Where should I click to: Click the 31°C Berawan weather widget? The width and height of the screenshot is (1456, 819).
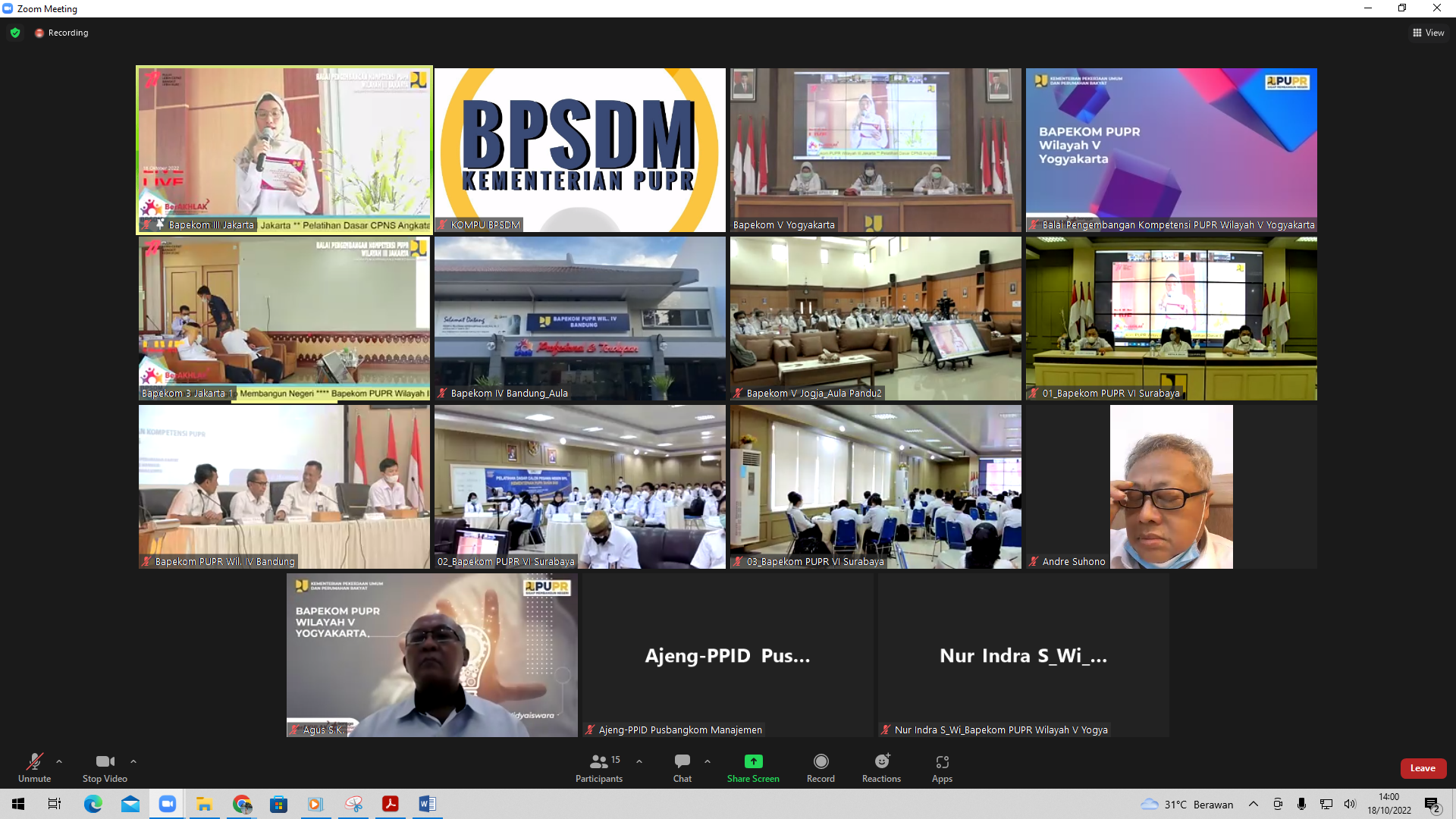click(1187, 805)
